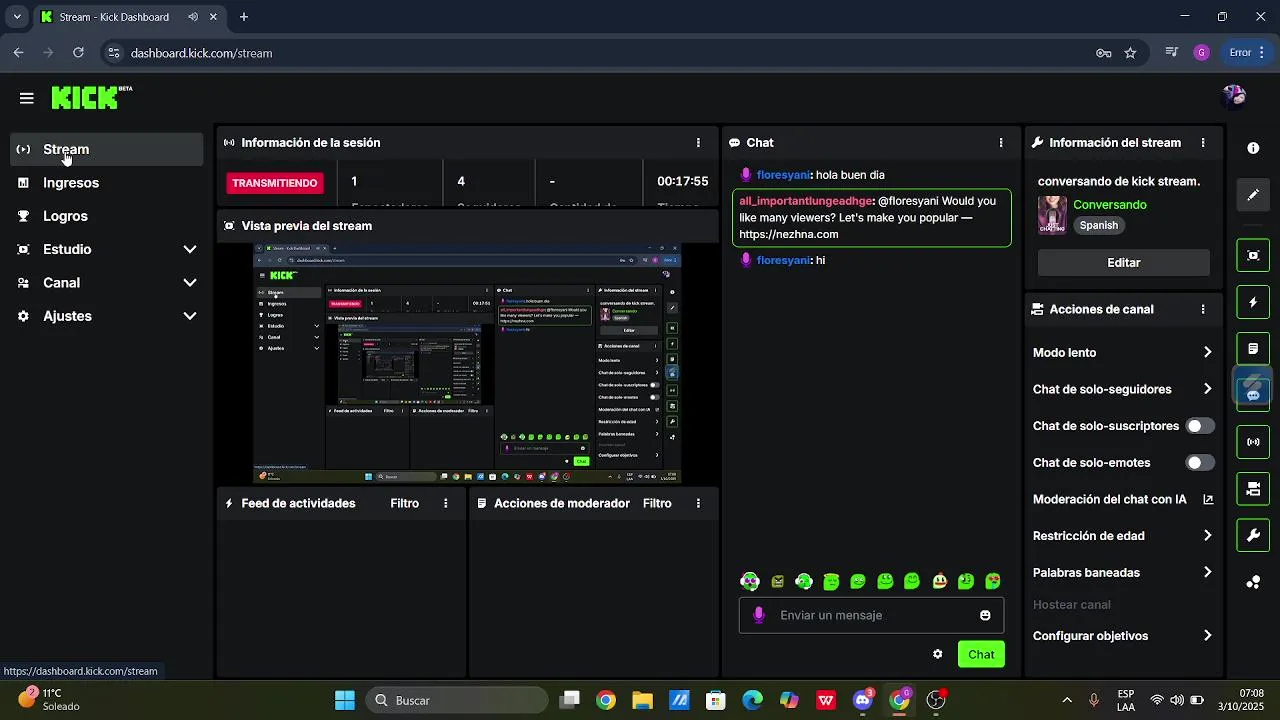Click Filtro in Acciones de moderador
The image size is (1280, 720).
click(x=657, y=504)
